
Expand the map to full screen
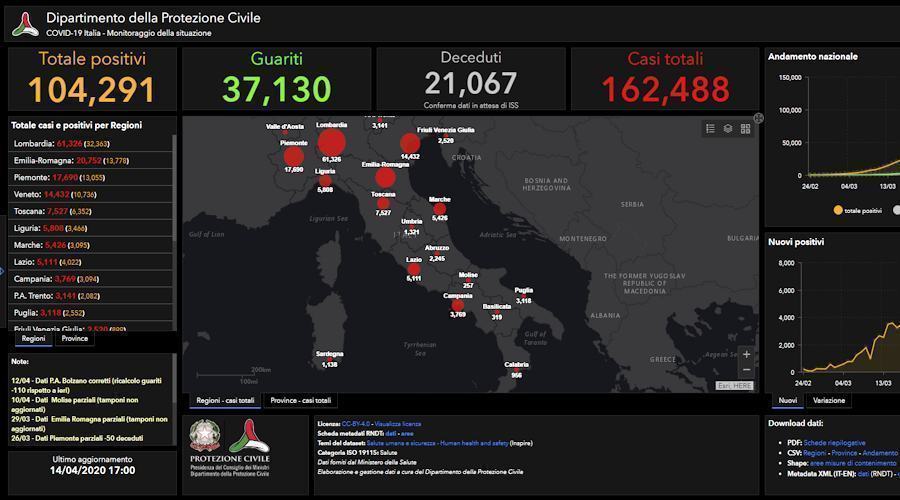click(758, 118)
